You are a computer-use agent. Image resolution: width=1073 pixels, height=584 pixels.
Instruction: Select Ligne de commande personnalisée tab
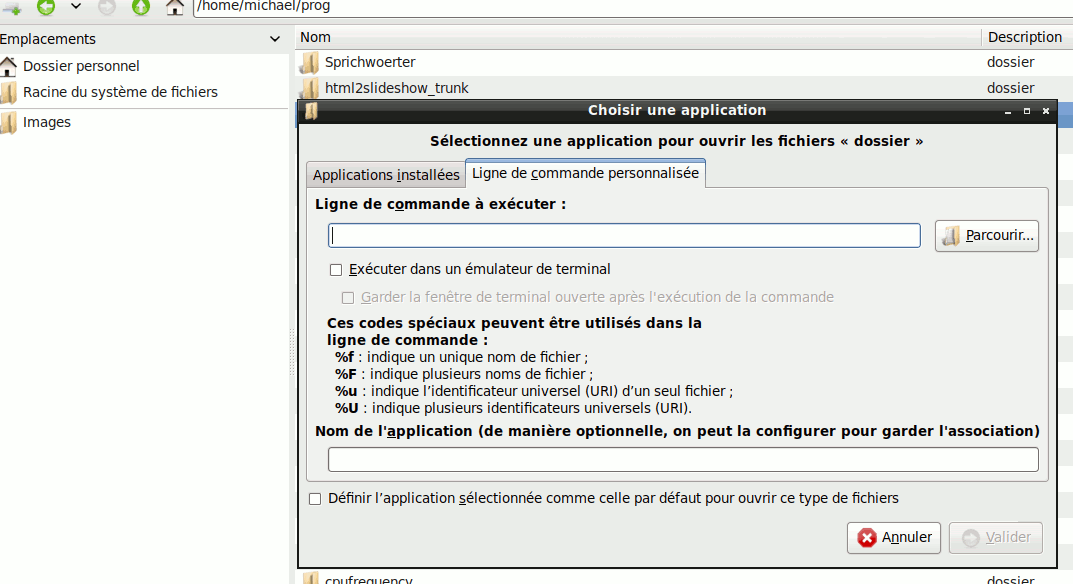click(585, 173)
